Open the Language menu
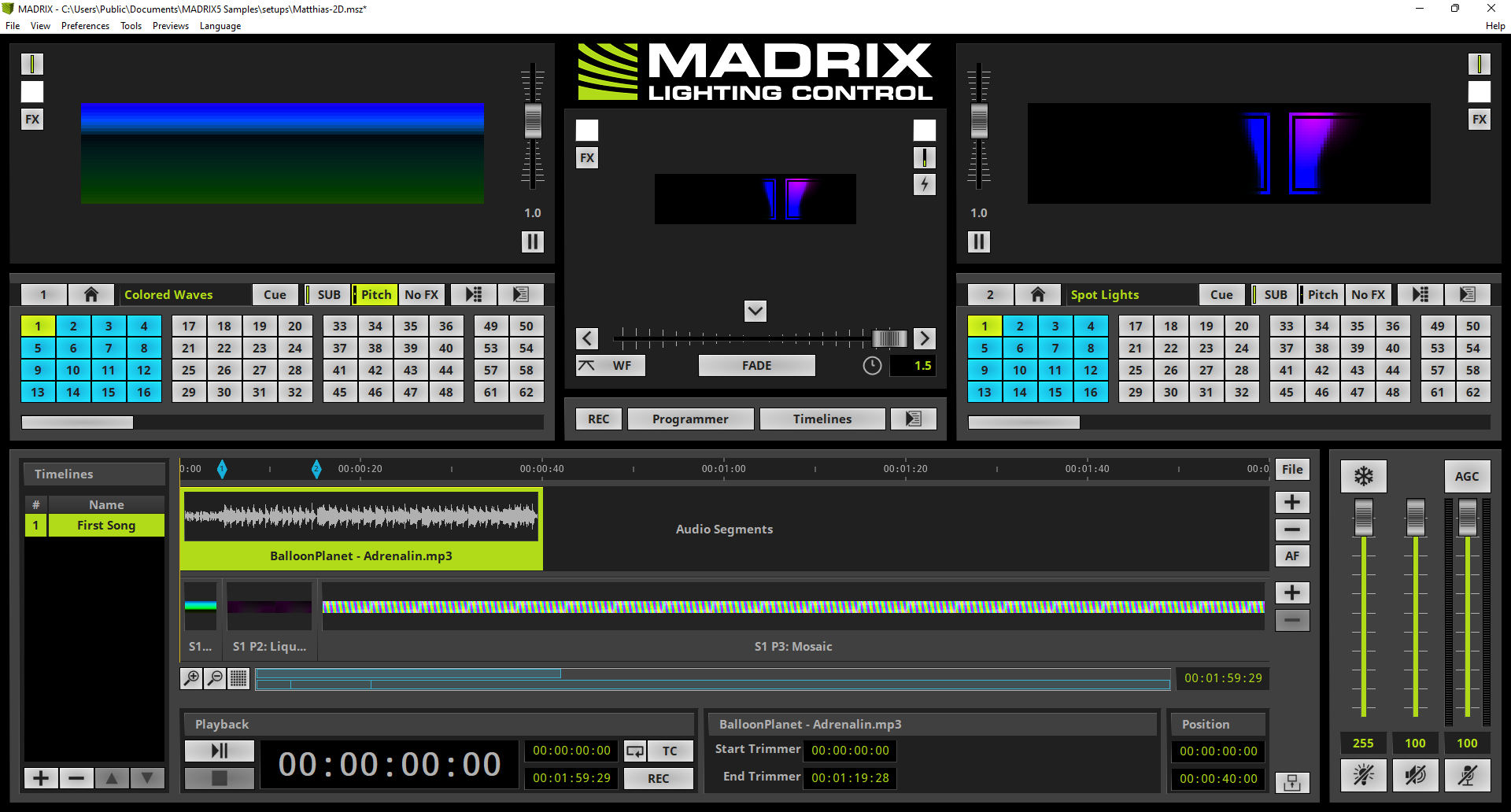 (220, 26)
